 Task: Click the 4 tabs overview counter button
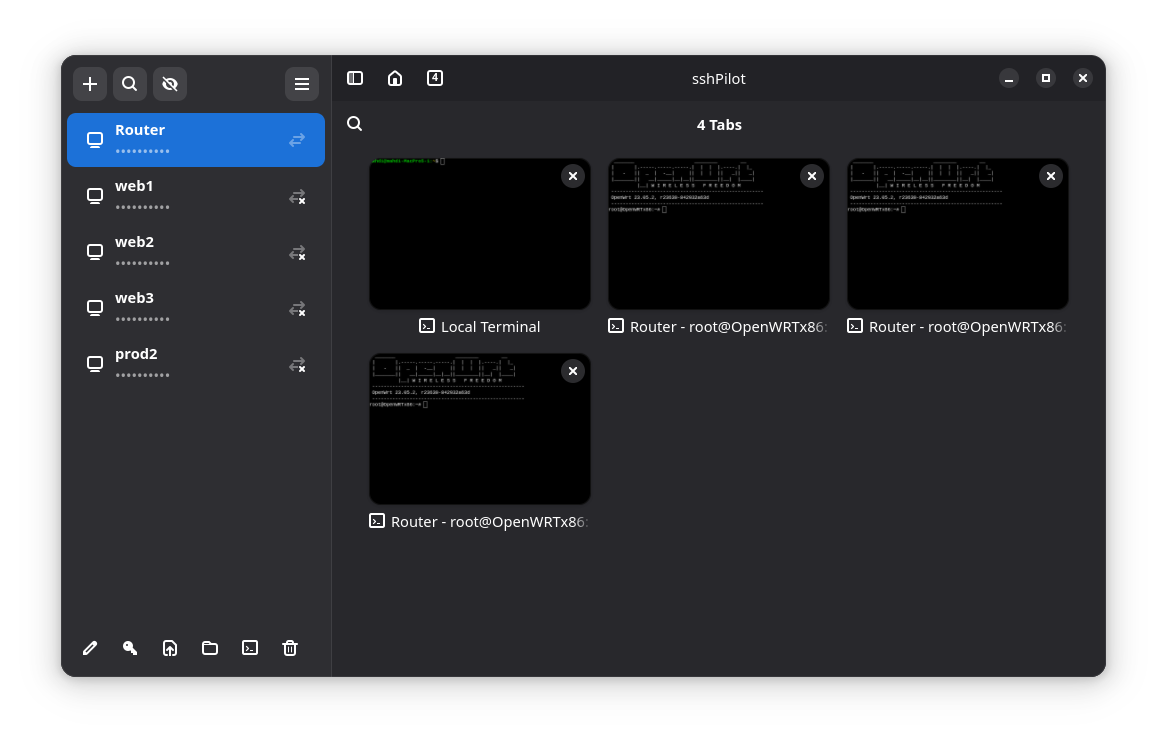click(435, 78)
